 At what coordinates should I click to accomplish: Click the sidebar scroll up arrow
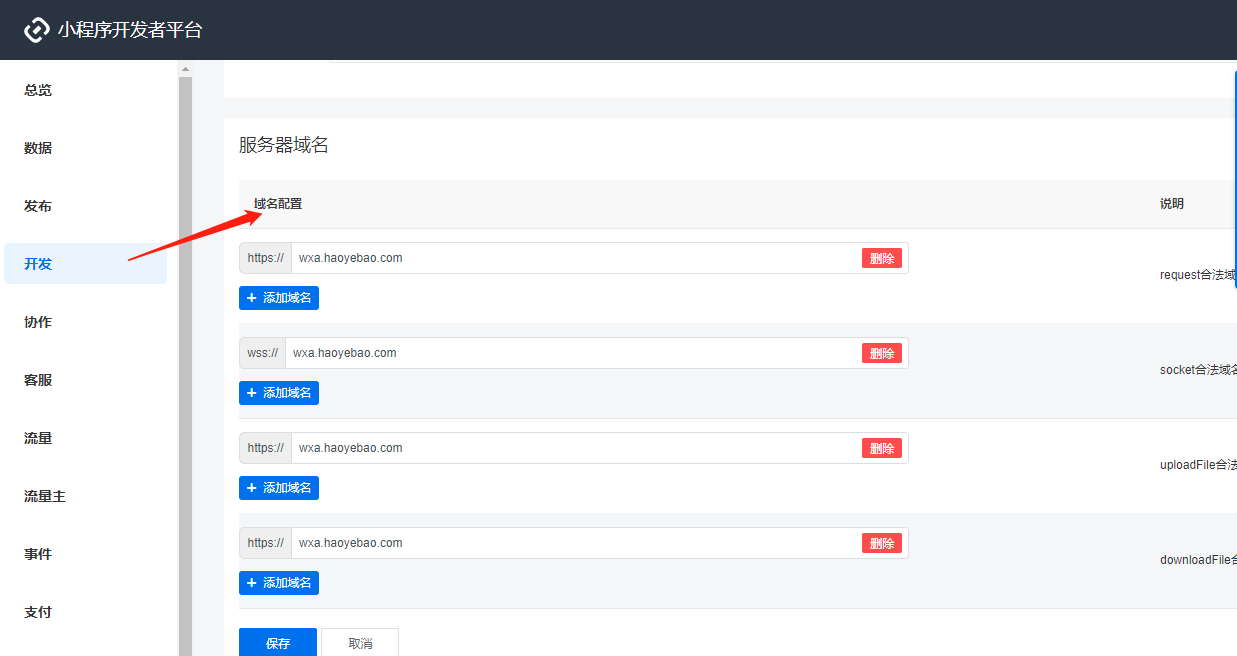click(x=185, y=69)
